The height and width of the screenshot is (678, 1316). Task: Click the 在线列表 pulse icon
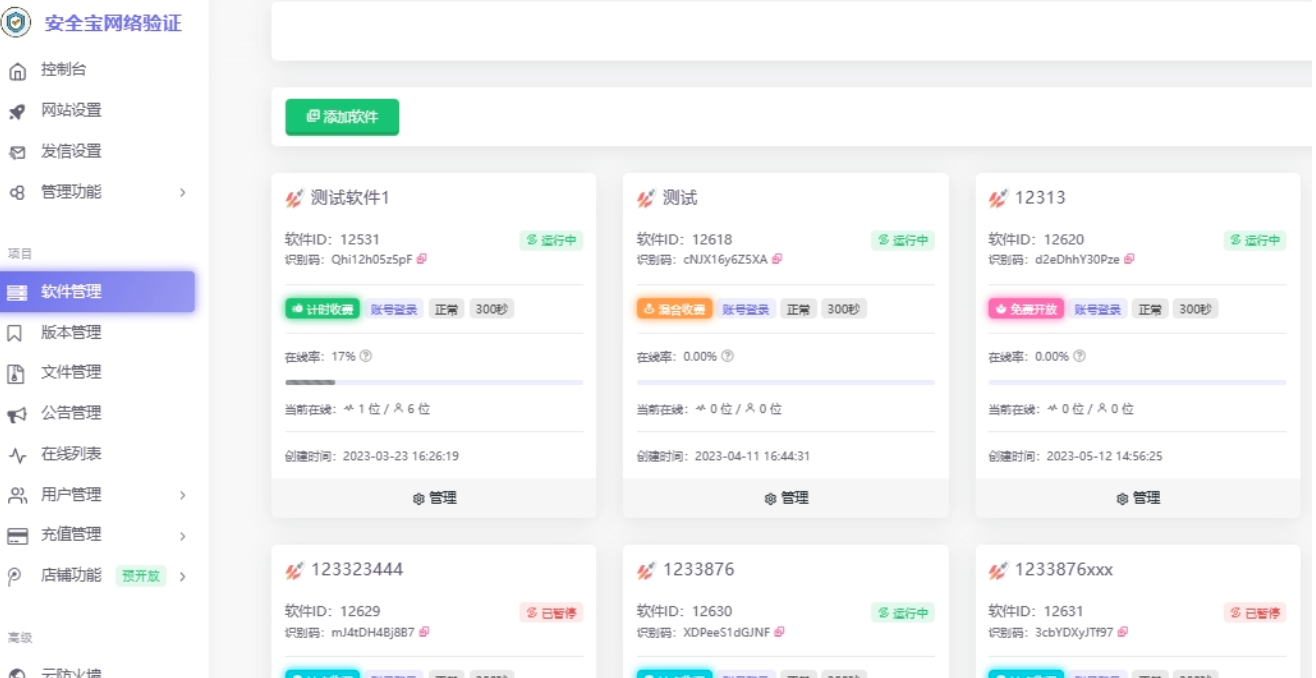(x=17, y=455)
